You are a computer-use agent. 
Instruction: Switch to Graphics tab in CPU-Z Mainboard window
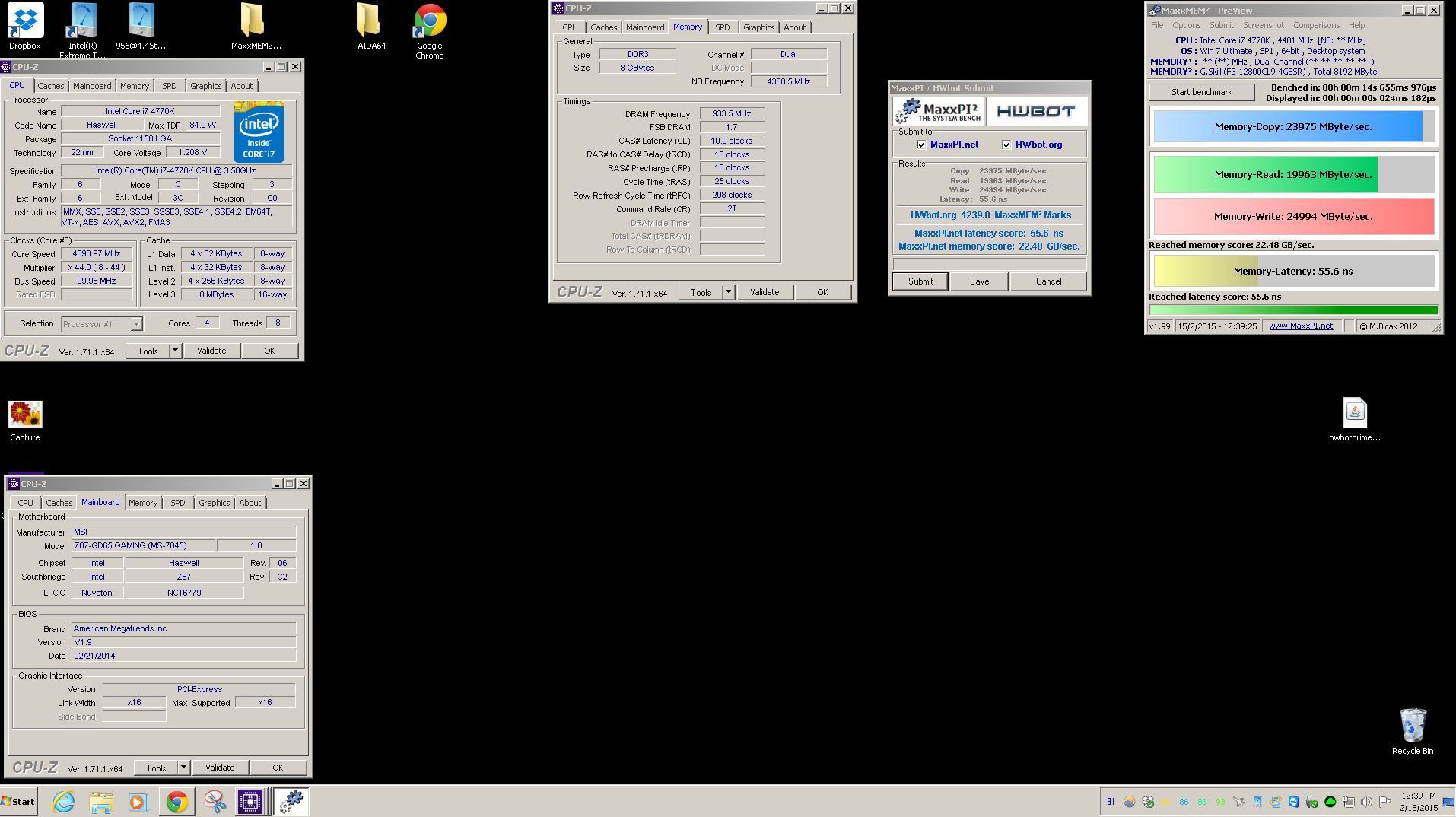[214, 503]
